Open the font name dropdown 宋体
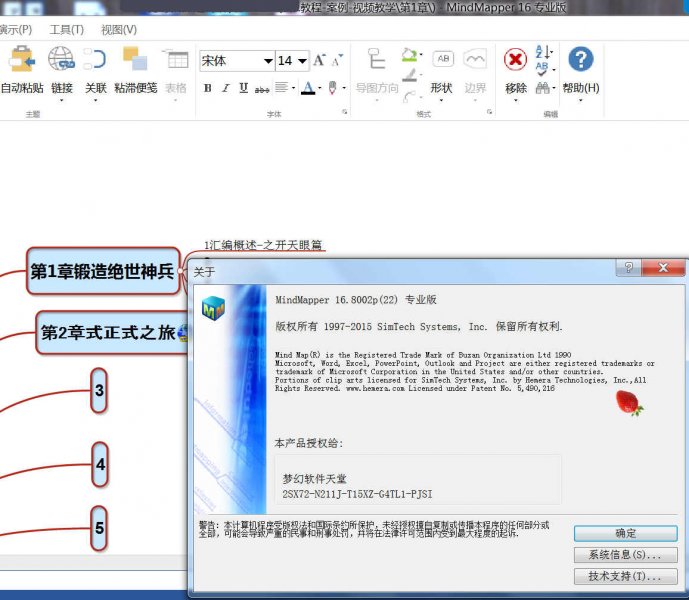Screen dimensions: 689x600 coord(268,61)
